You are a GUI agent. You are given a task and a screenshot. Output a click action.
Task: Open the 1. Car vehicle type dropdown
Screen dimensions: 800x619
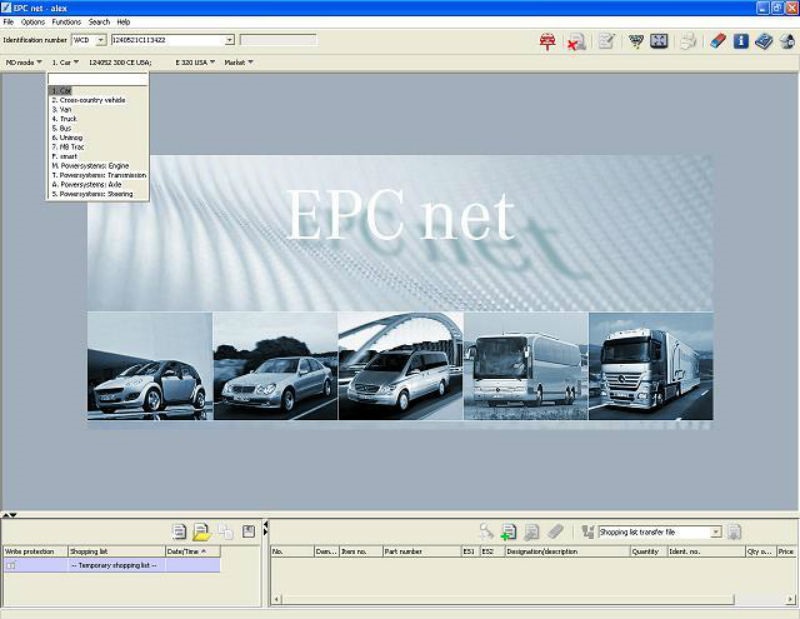[x=65, y=62]
